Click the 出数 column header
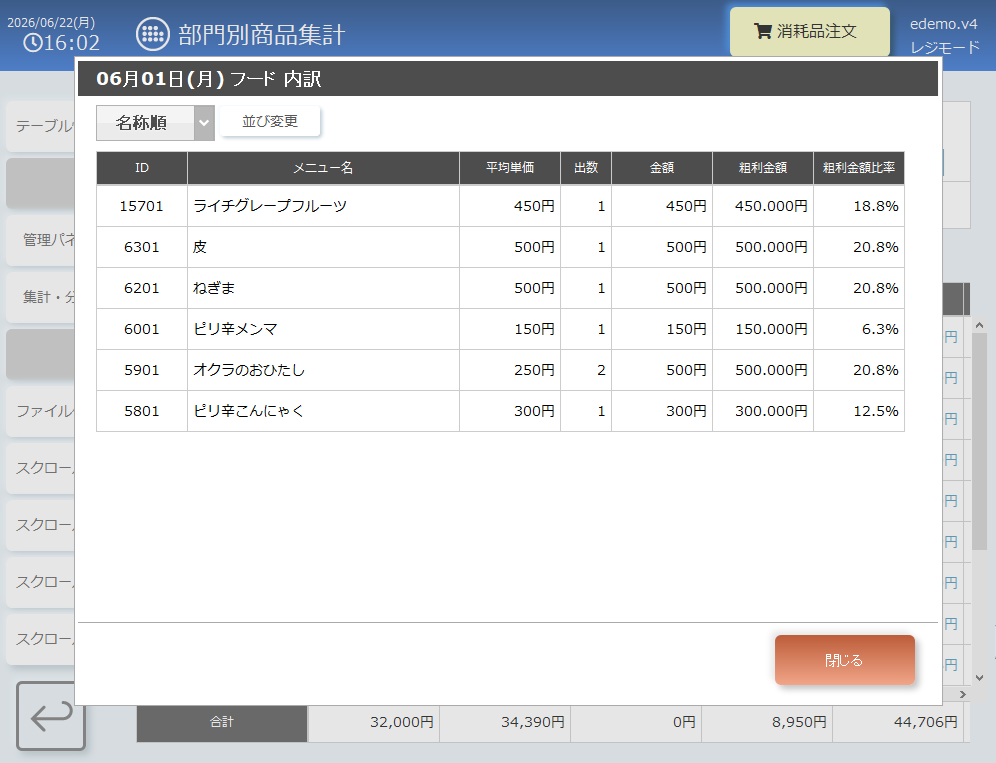Screen dimensions: 996x763 pos(586,168)
